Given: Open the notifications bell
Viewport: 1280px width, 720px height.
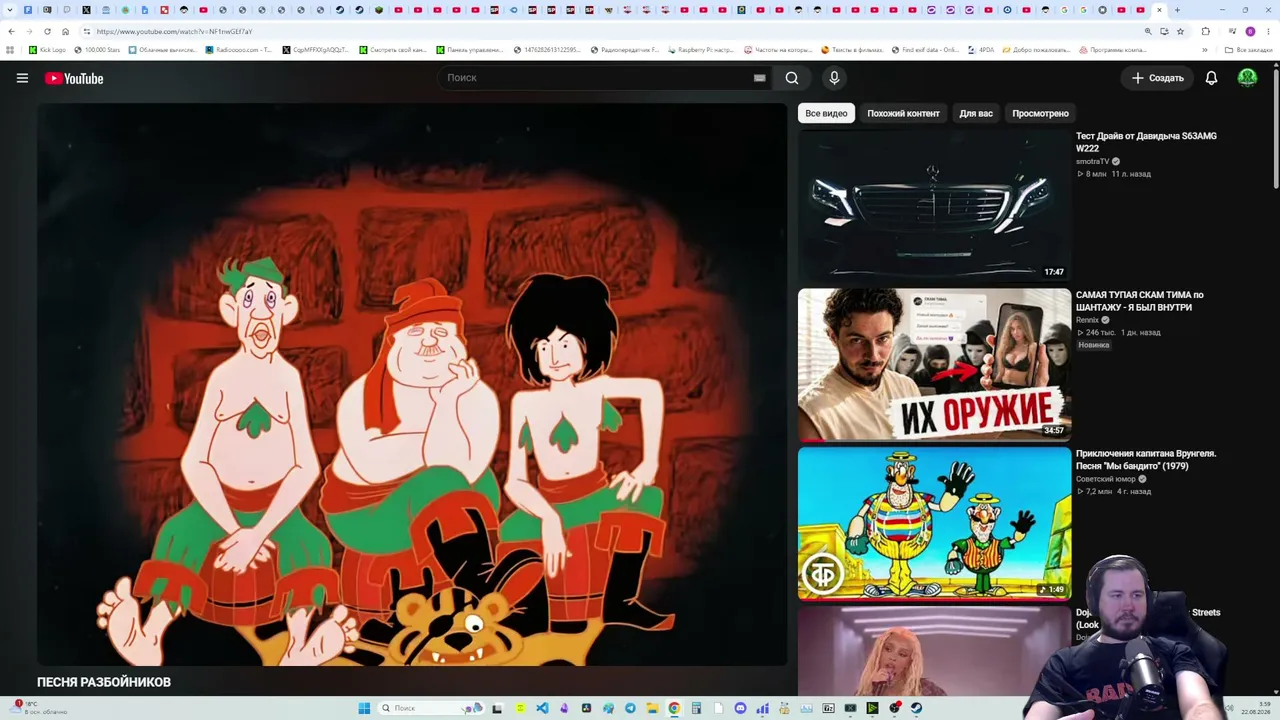Looking at the screenshot, I should click(1211, 78).
